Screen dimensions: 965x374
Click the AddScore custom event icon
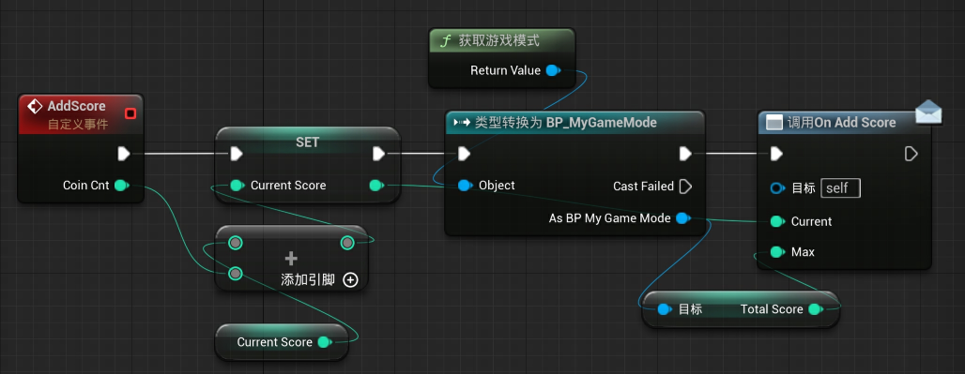36,106
